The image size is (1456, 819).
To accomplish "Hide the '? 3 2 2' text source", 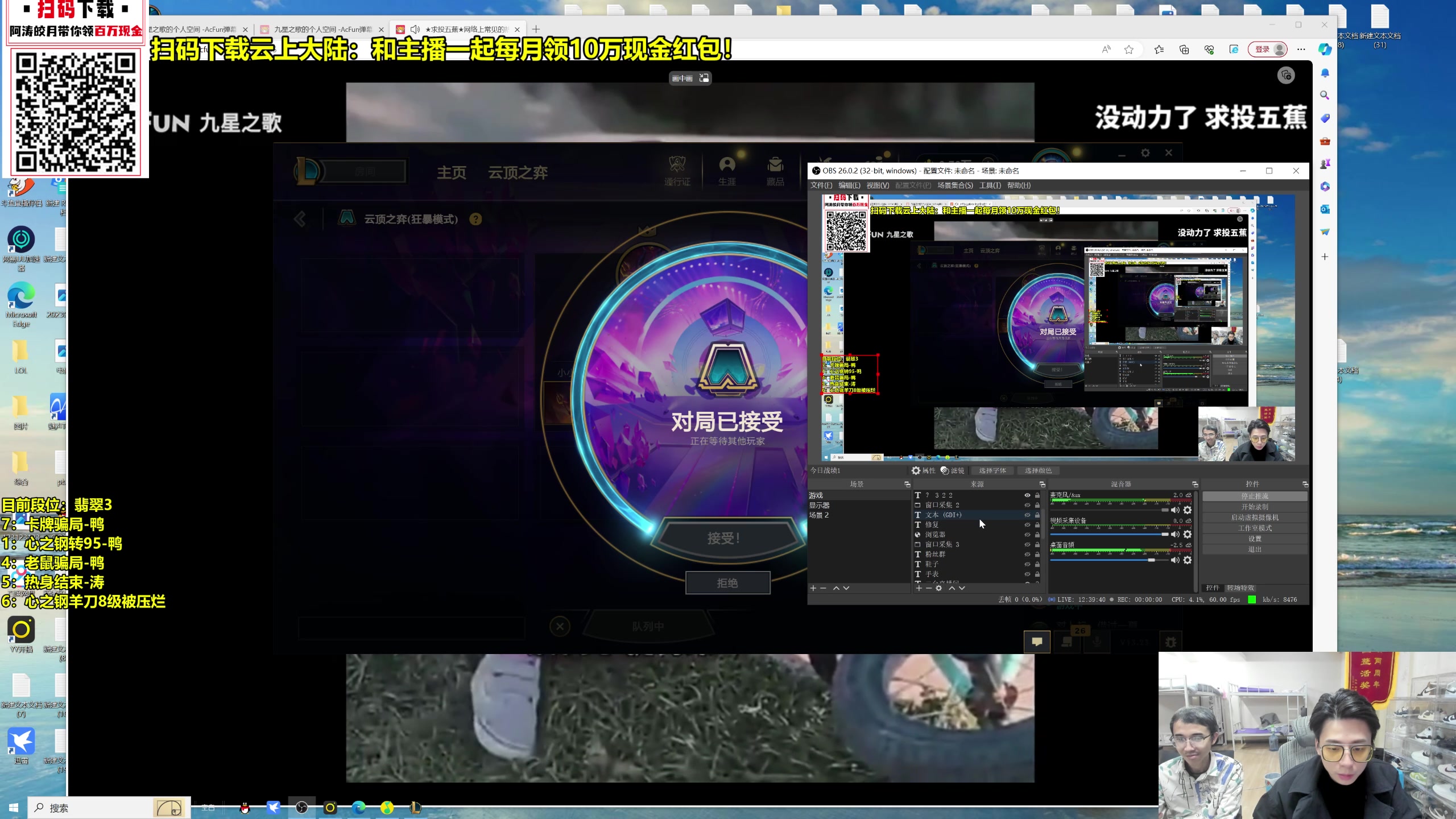I will tap(1027, 495).
